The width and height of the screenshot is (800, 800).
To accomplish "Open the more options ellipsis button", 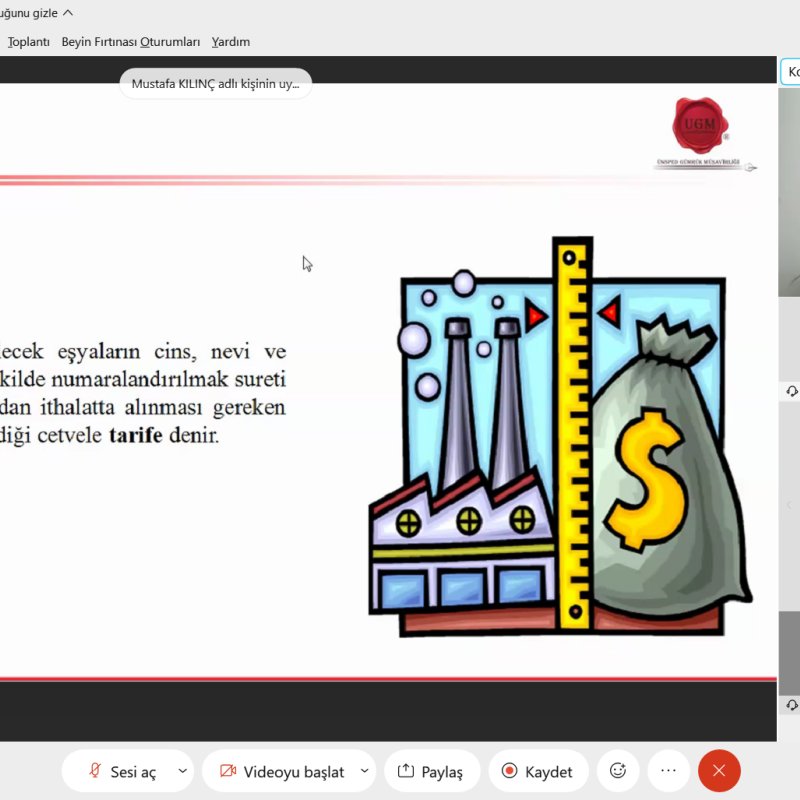I will coord(668,771).
